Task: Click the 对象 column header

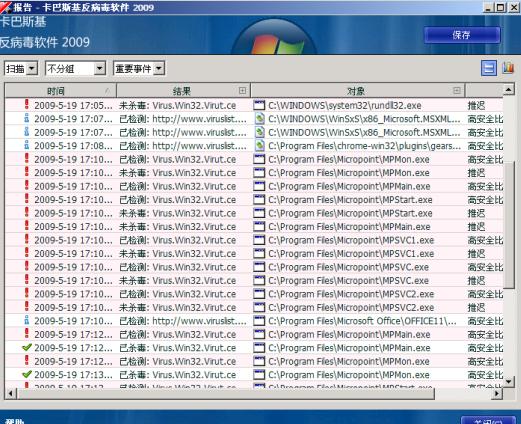Action: 358,91
